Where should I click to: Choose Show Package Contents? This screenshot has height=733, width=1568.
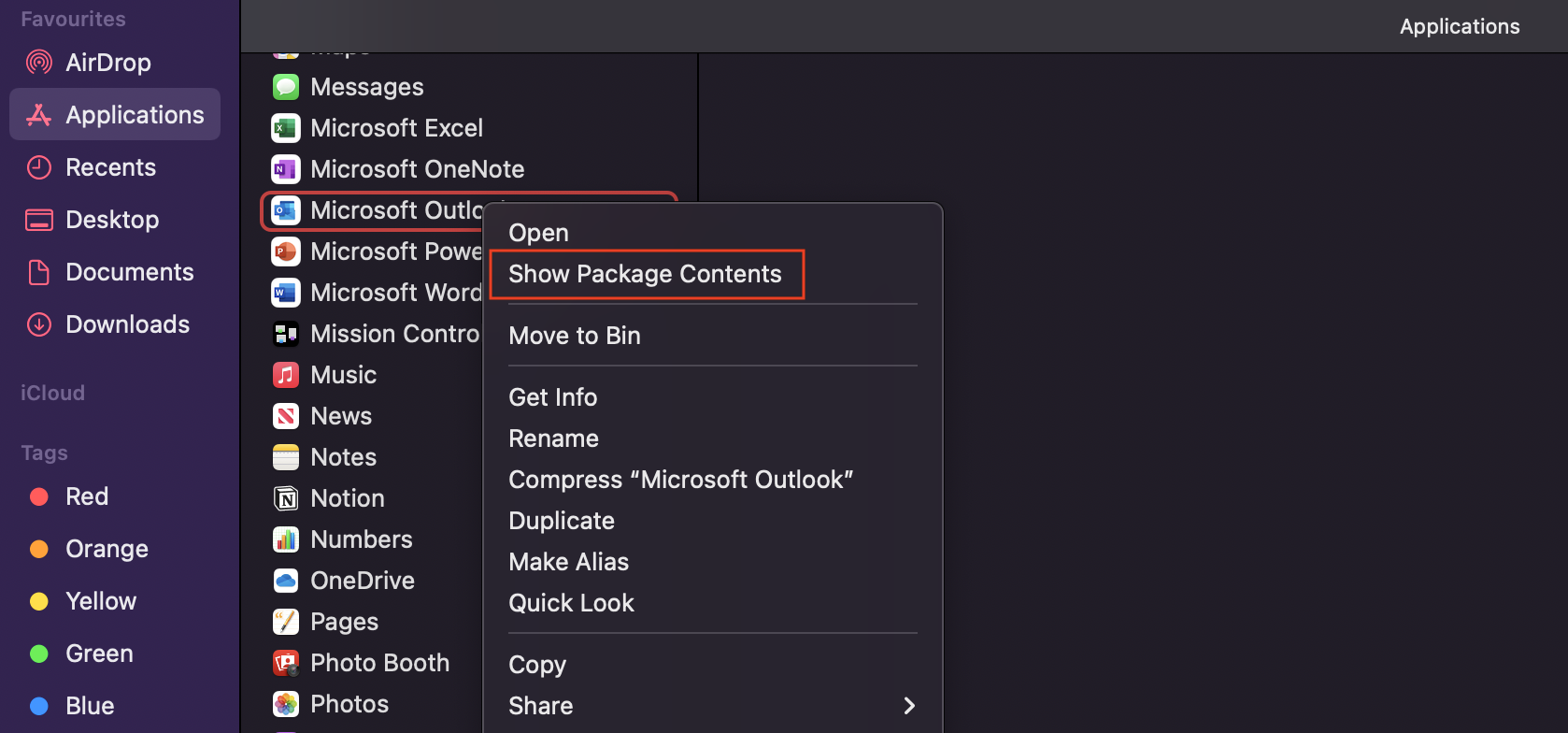coord(645,274)
